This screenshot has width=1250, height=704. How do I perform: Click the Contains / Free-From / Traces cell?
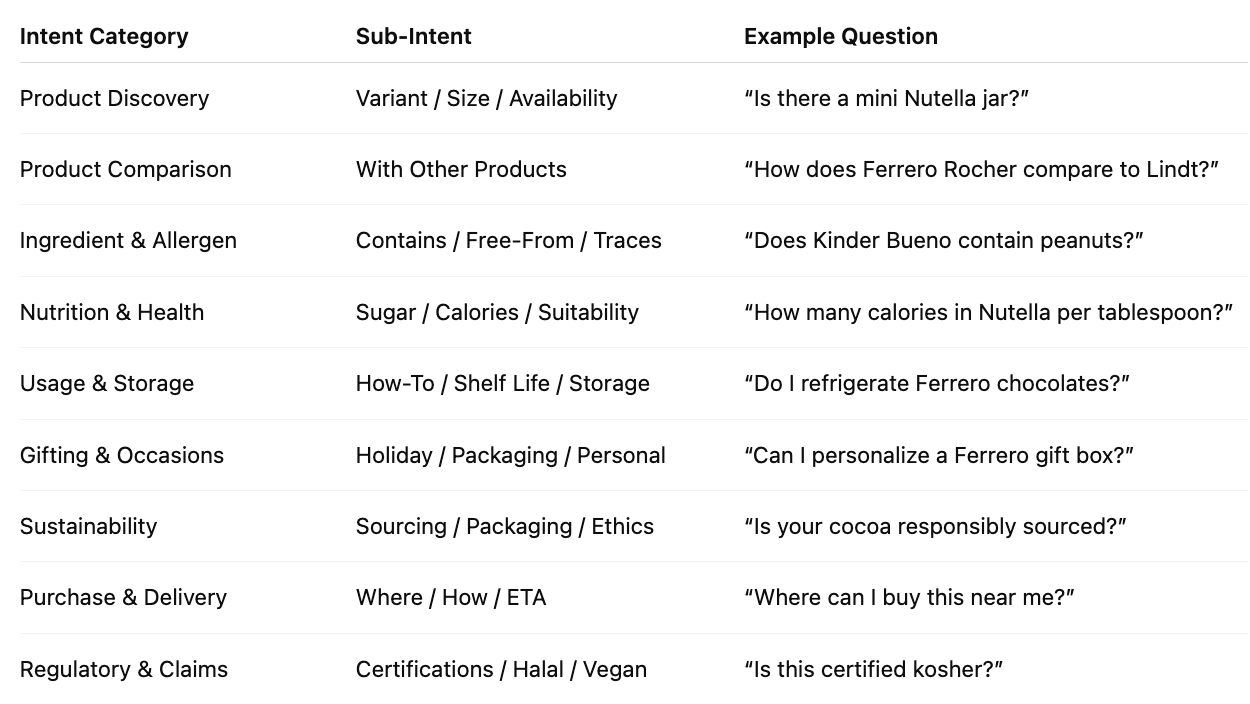coord(509,241)
